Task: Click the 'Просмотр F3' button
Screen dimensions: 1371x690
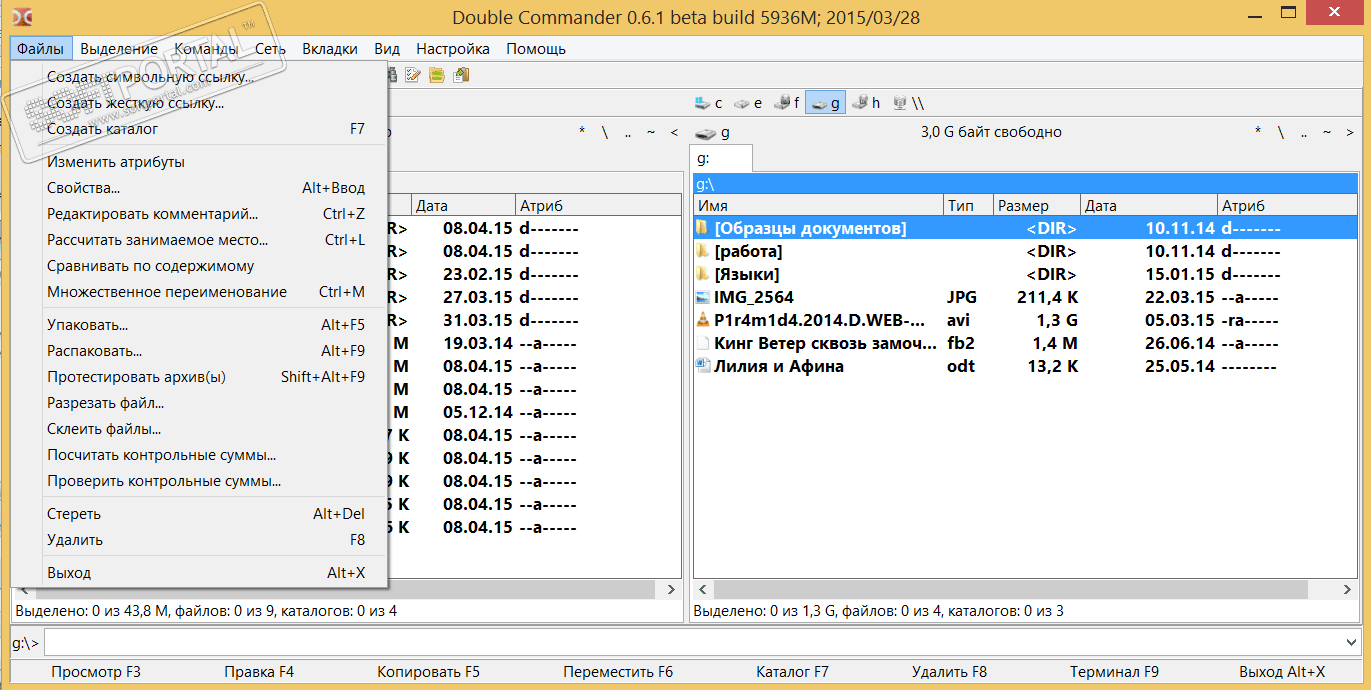Action: (x=96, y=672)
